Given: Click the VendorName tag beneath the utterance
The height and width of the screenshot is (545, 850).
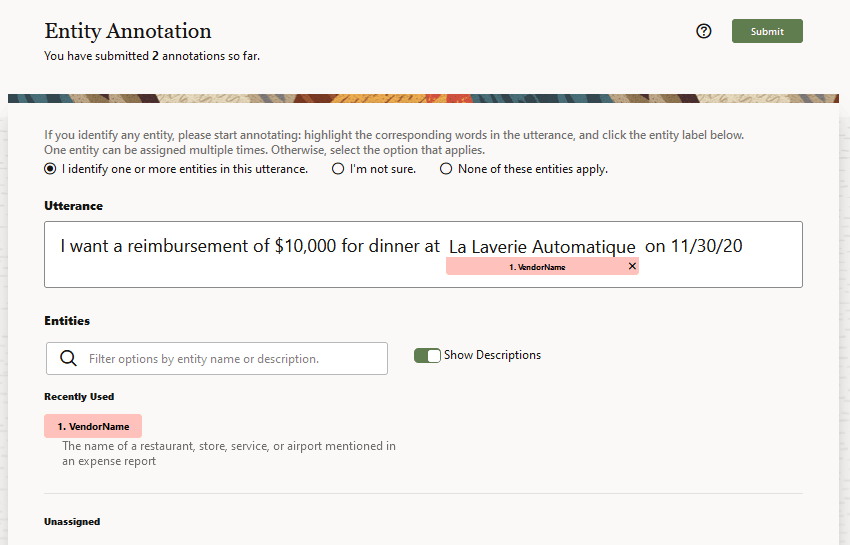Looking at the screenshot, I should coord(537,267).
